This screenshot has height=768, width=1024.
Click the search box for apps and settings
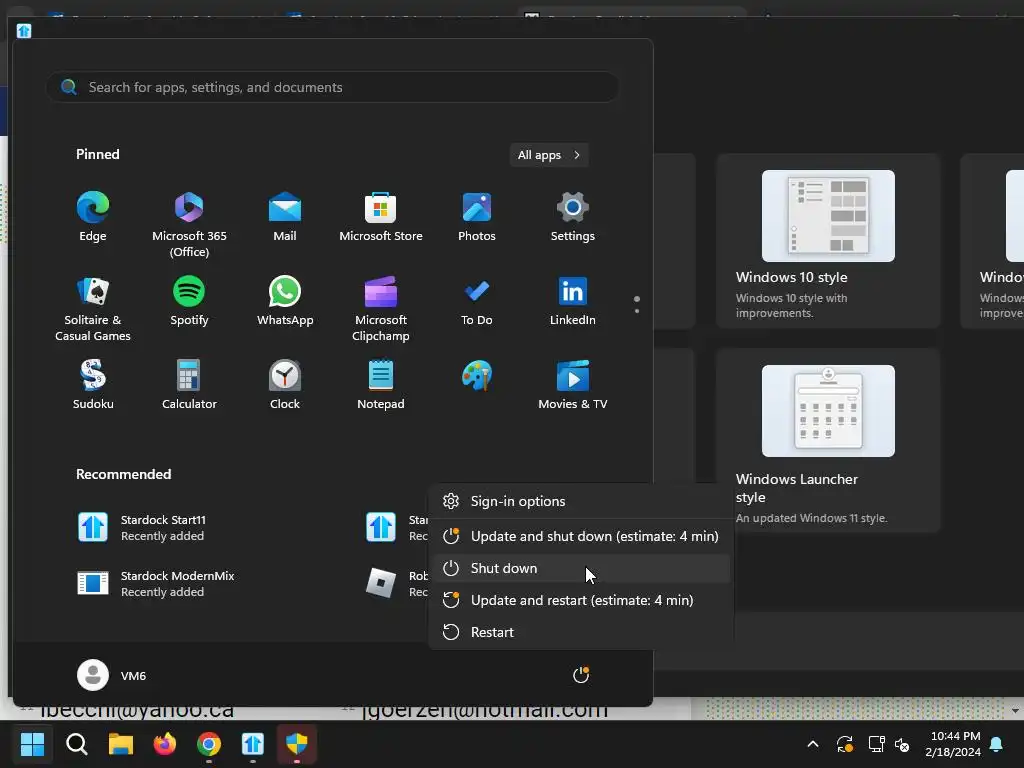pyautogui.click(x=332, y=87)
